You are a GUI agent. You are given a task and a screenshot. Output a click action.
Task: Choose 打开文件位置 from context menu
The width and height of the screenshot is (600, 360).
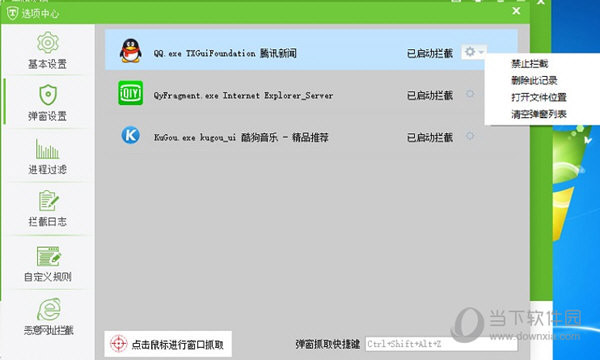pos(539,97)
